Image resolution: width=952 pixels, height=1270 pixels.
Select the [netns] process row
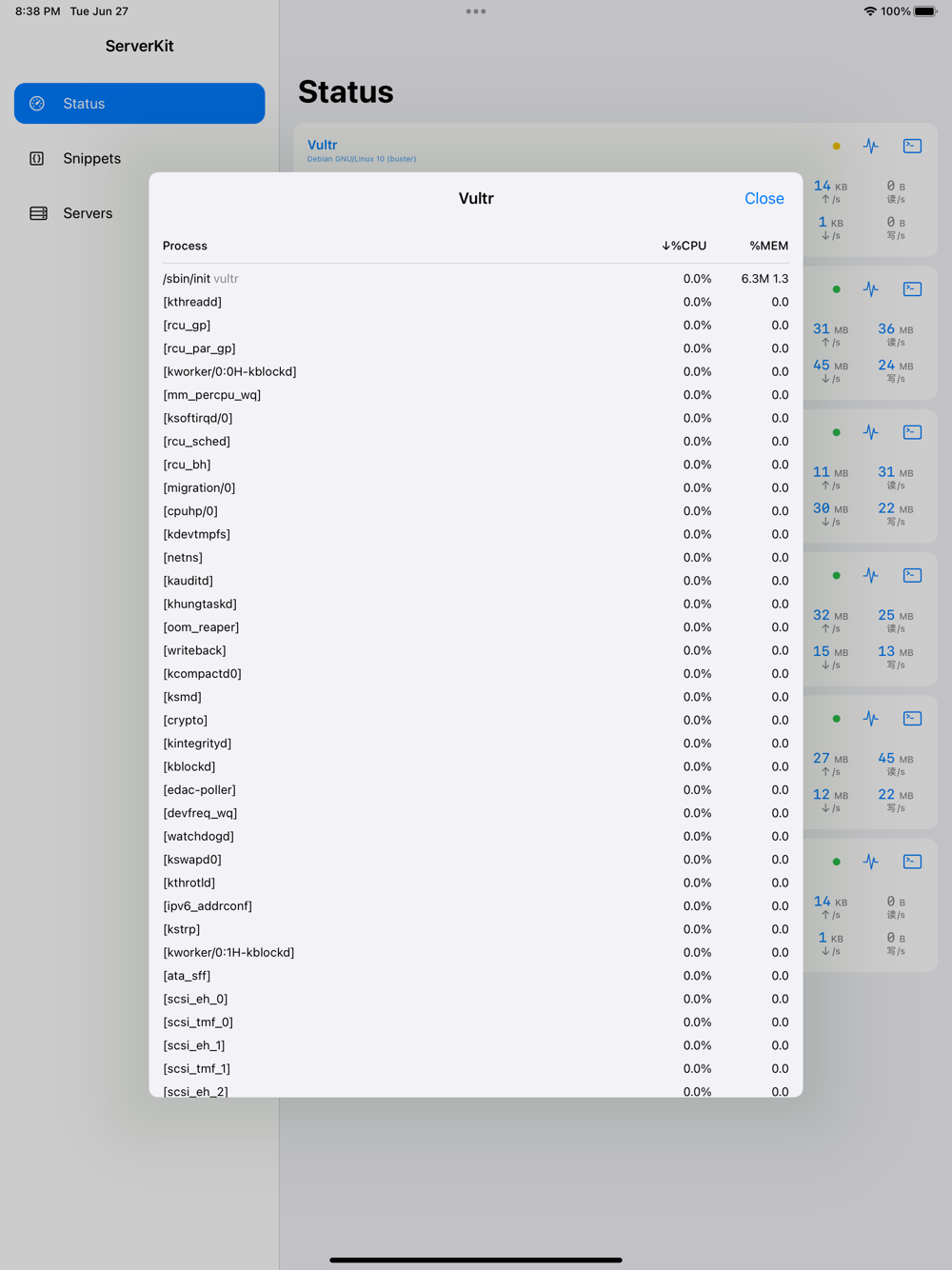[476, 557]
